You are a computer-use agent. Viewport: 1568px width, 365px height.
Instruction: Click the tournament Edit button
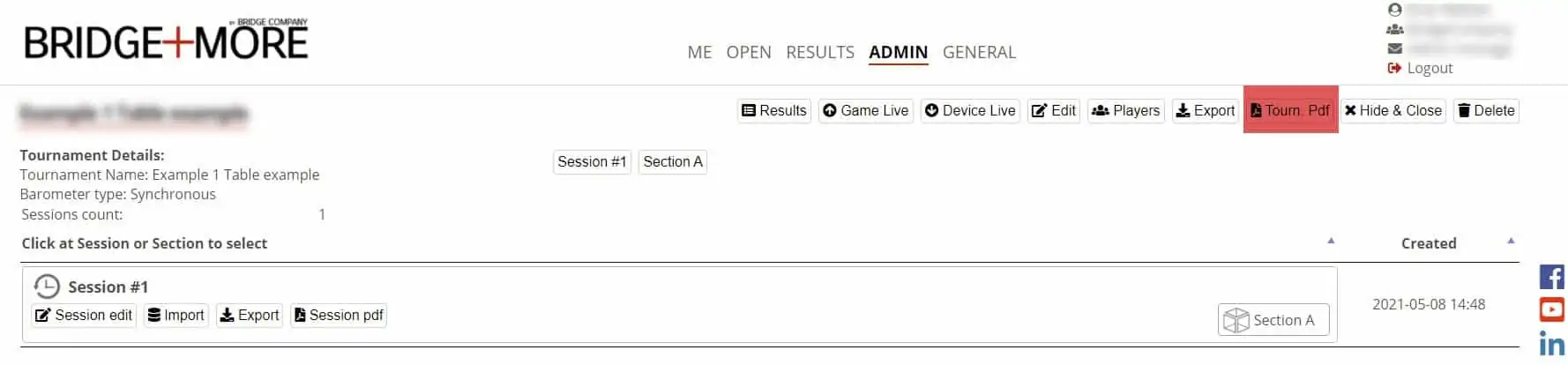1054,110
